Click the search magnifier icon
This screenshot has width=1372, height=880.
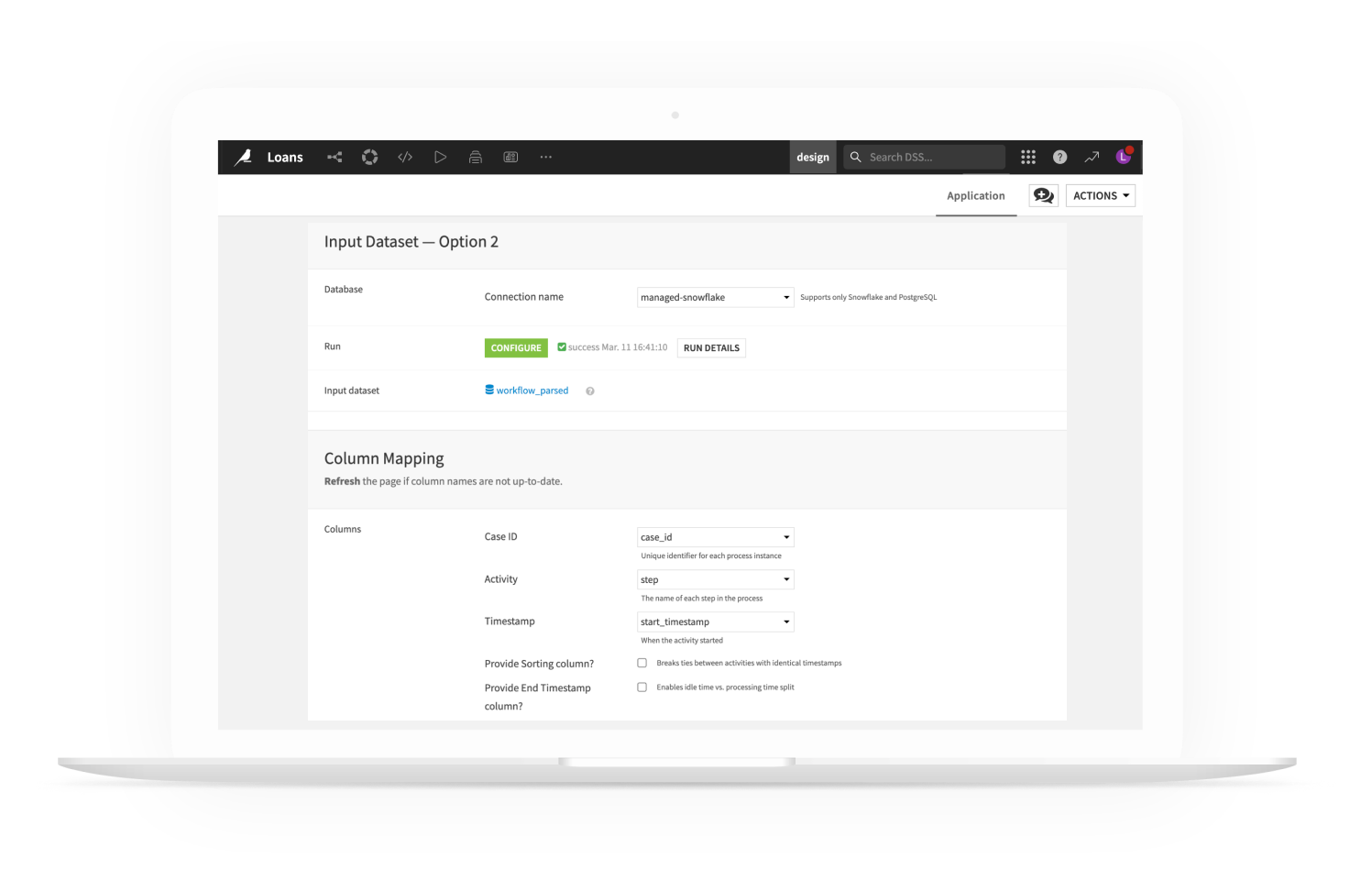tap(856, 158)
